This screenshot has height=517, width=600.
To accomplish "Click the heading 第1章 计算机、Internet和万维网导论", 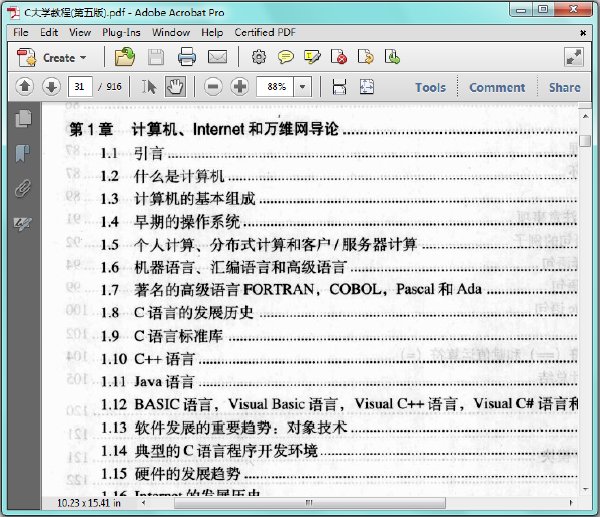I will 204,129.
